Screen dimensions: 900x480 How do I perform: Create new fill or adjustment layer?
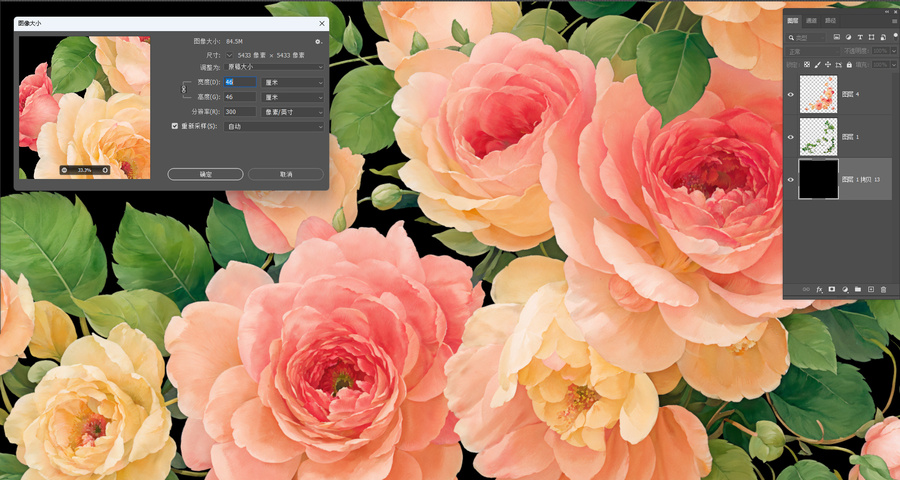pos(845,289)
